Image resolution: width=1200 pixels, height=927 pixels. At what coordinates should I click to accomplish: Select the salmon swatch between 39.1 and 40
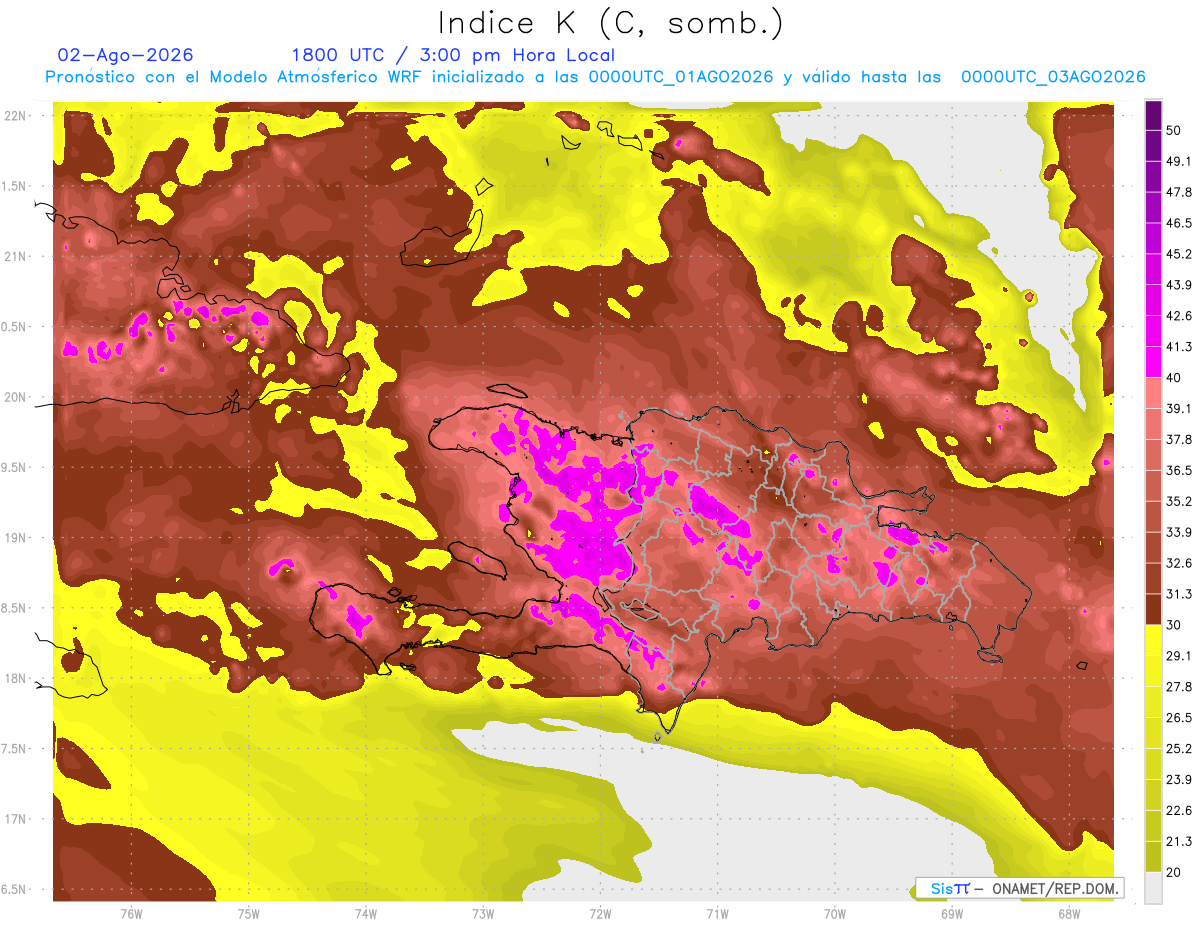(1153, 393)
